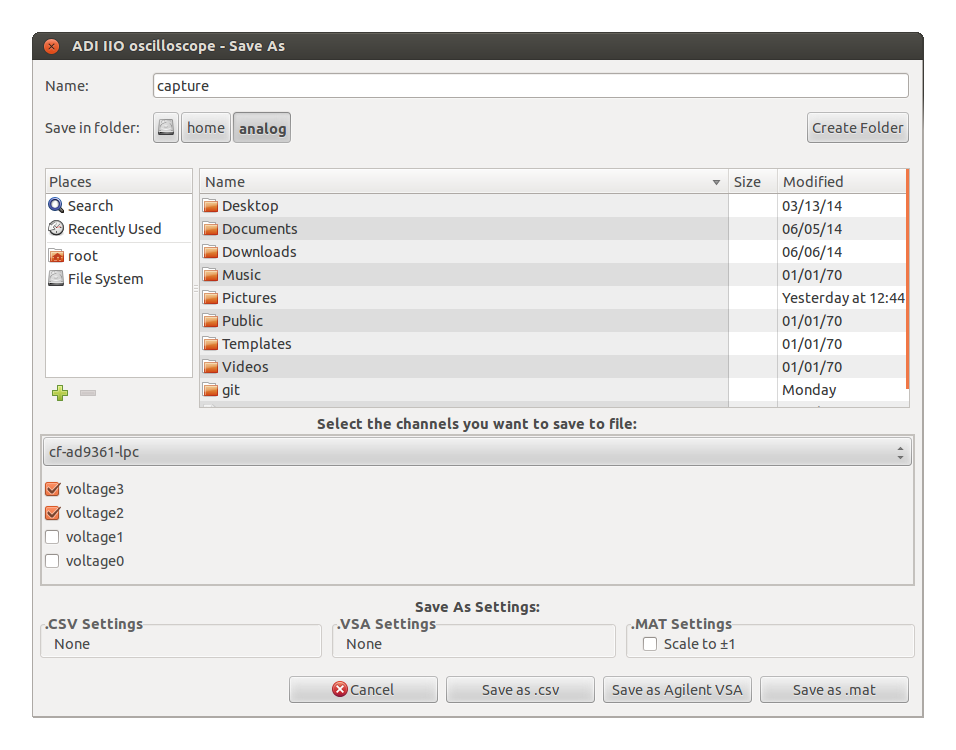Click the green plus add bookmark icon
The image size is (956, 750).
point(60,393)
